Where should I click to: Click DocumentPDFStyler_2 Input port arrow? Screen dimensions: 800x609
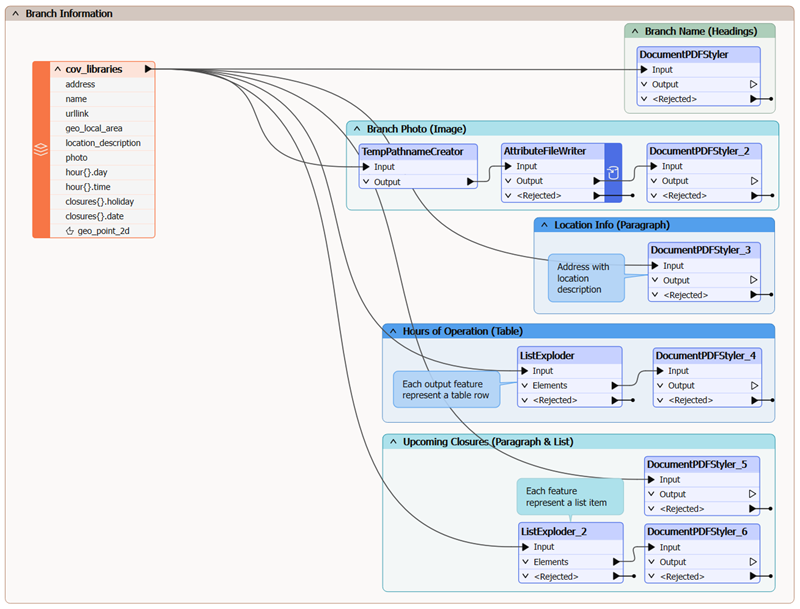pyautogui.click(x=654, y=166)
